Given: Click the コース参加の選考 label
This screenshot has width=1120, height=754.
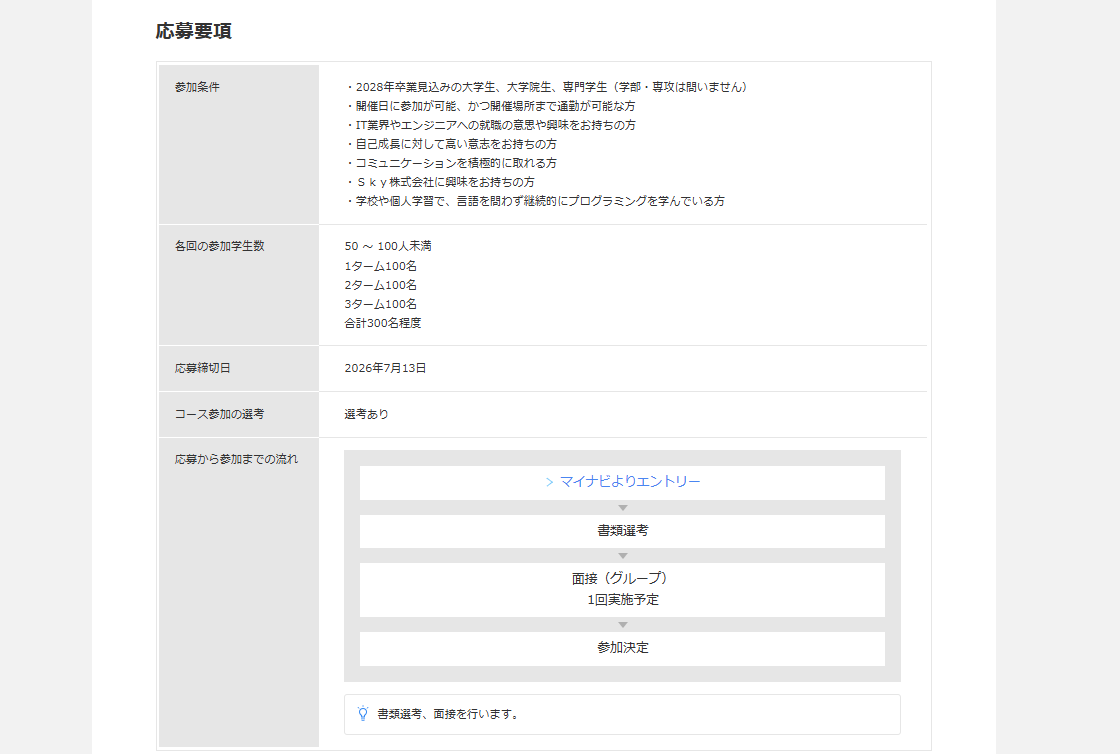Looking at the screenshot, I should (x=219, y=414).
